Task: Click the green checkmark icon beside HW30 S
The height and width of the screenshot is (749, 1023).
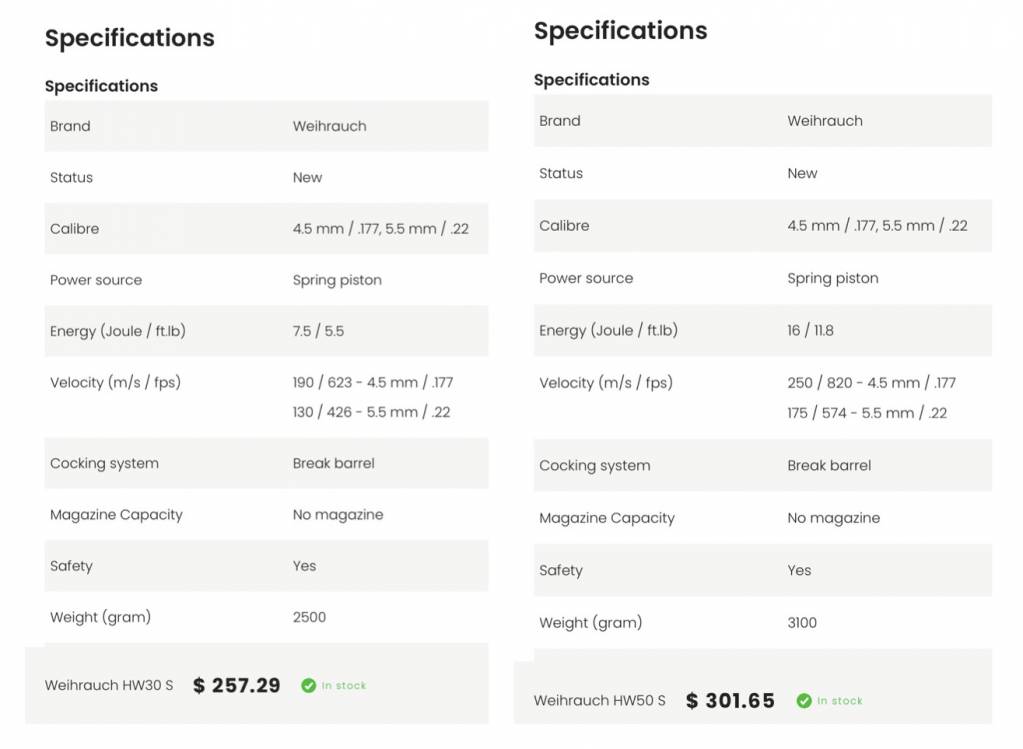Action: 309,686
